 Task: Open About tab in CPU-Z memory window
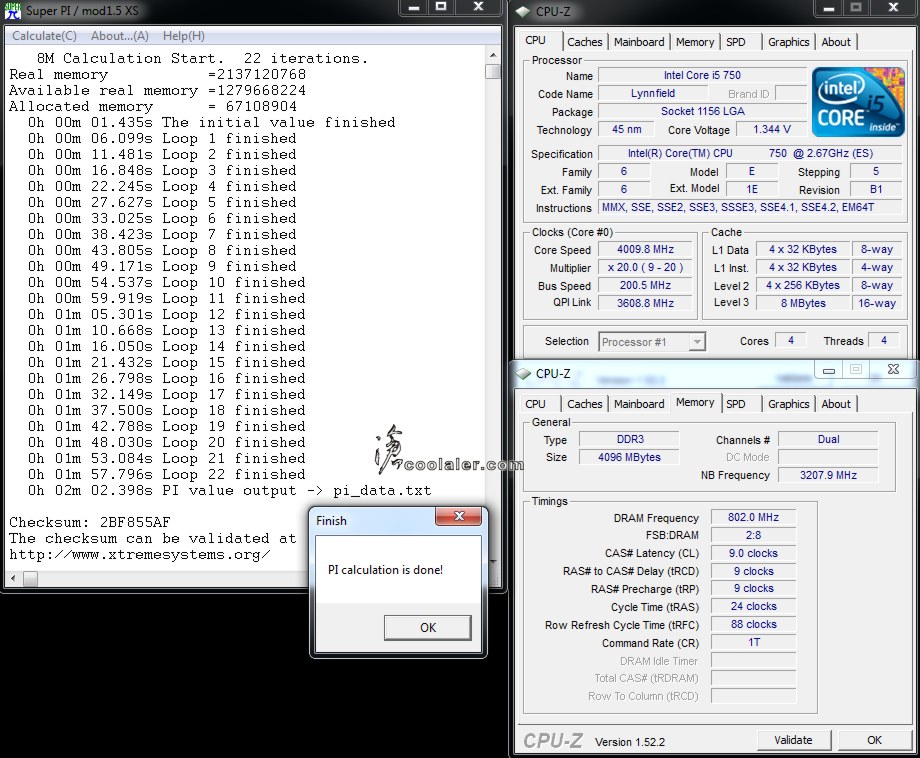point(836,404)
